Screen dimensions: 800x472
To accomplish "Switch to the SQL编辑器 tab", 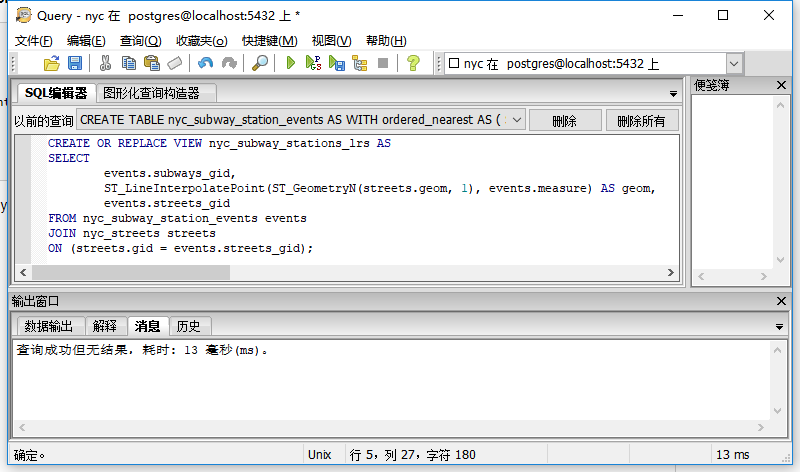I will click(x=56, y=93).
